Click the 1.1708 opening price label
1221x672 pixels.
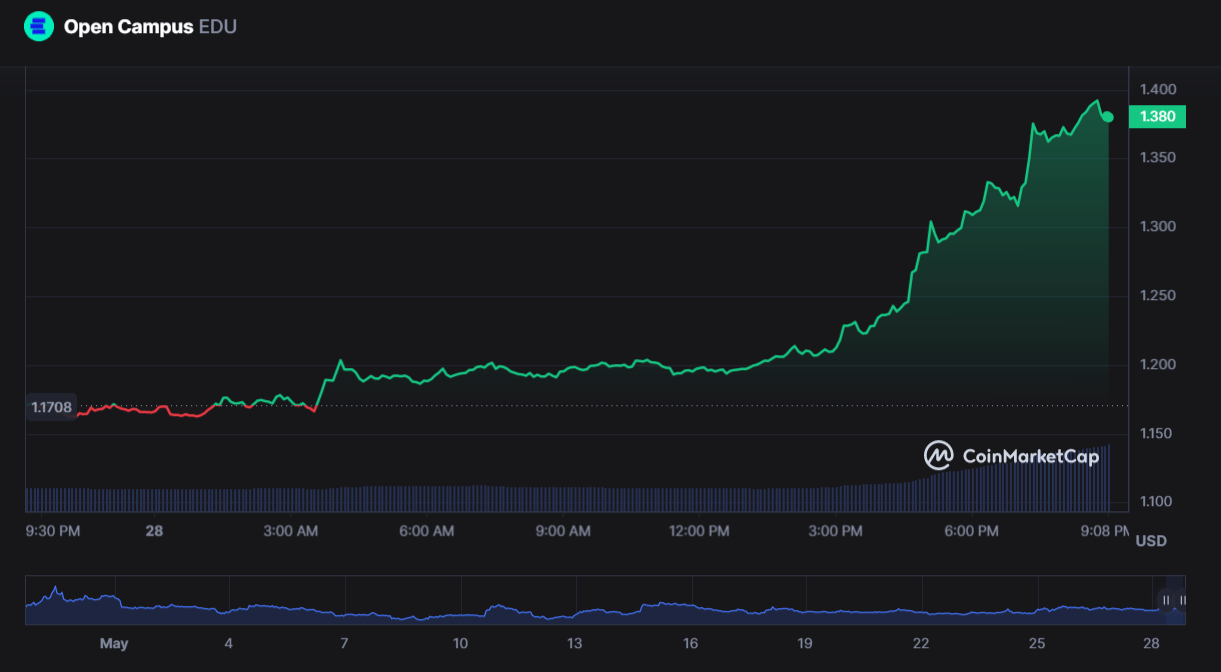click(x=51, y=407)
